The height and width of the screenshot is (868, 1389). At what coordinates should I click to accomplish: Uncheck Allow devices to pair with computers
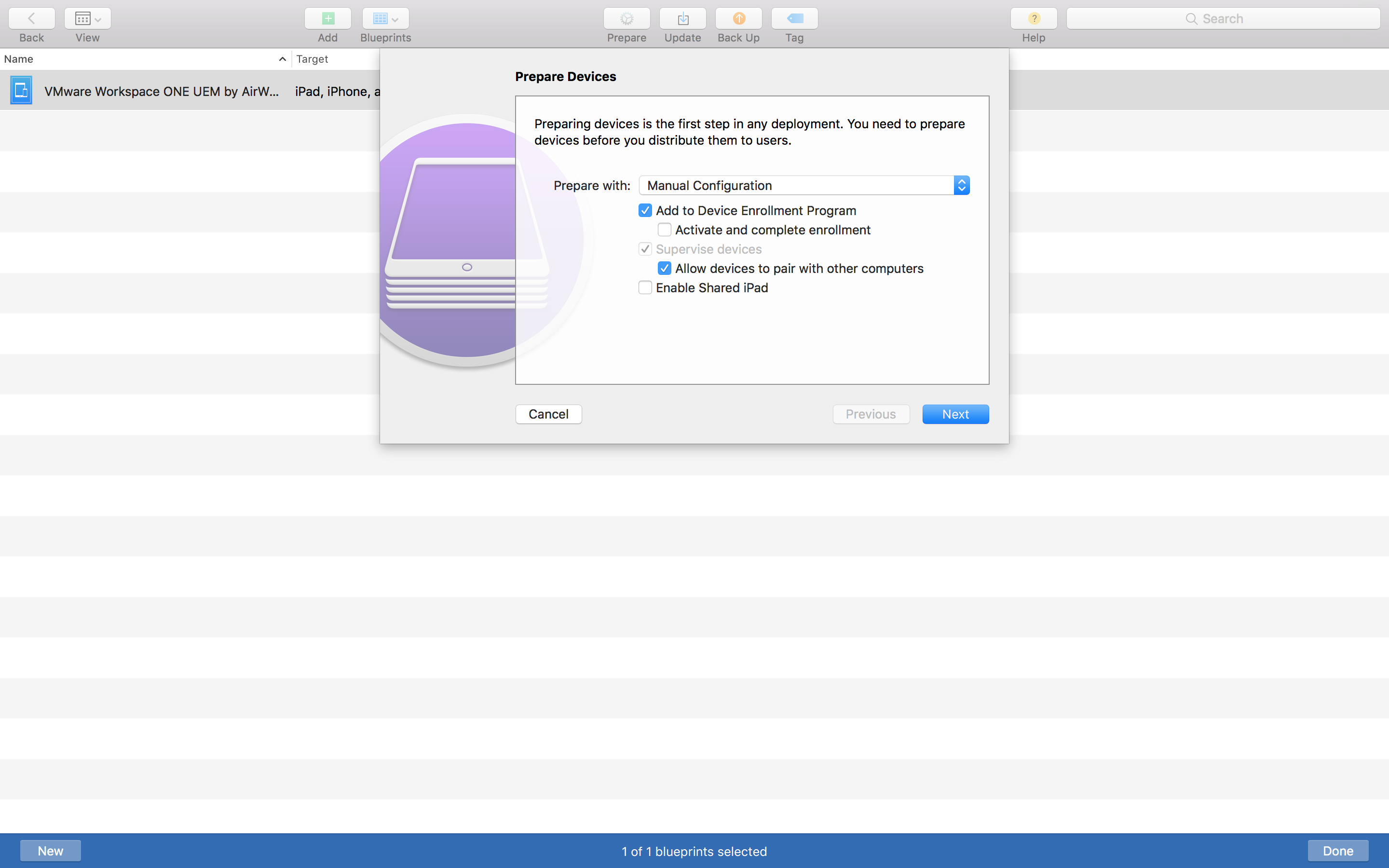coord(664,269)
